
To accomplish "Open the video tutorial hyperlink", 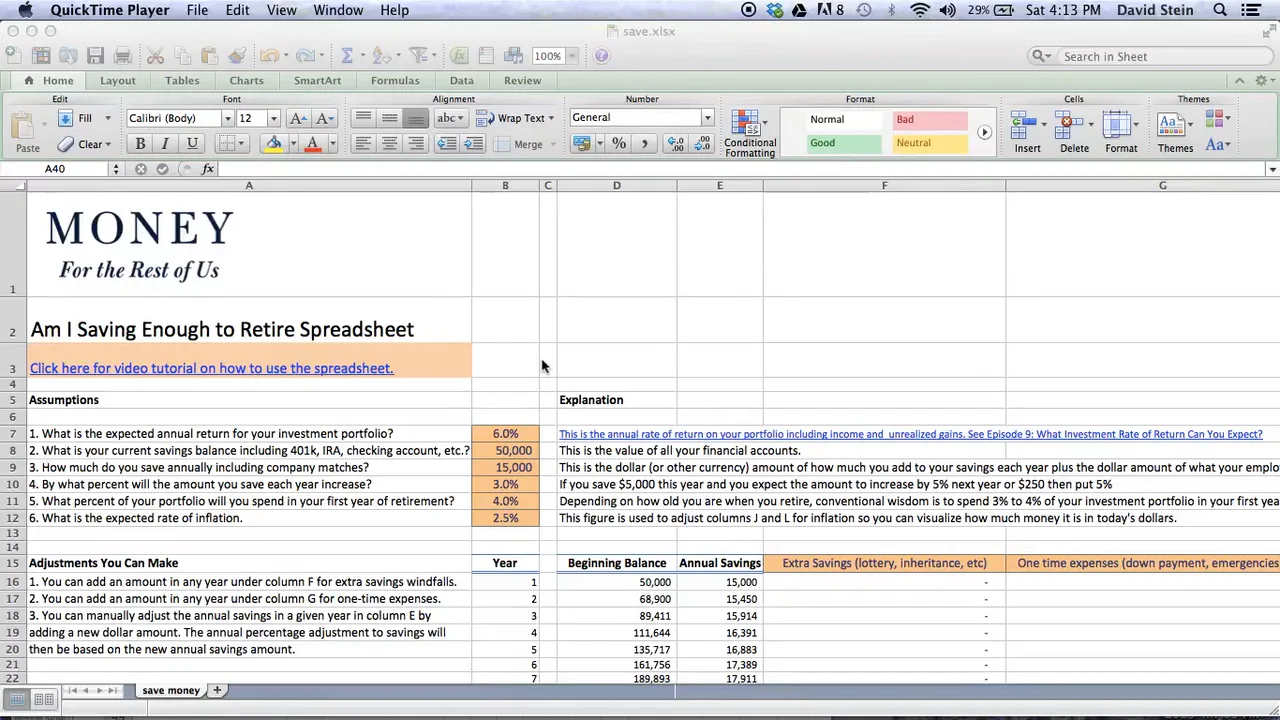I will (x=211, y=368).
